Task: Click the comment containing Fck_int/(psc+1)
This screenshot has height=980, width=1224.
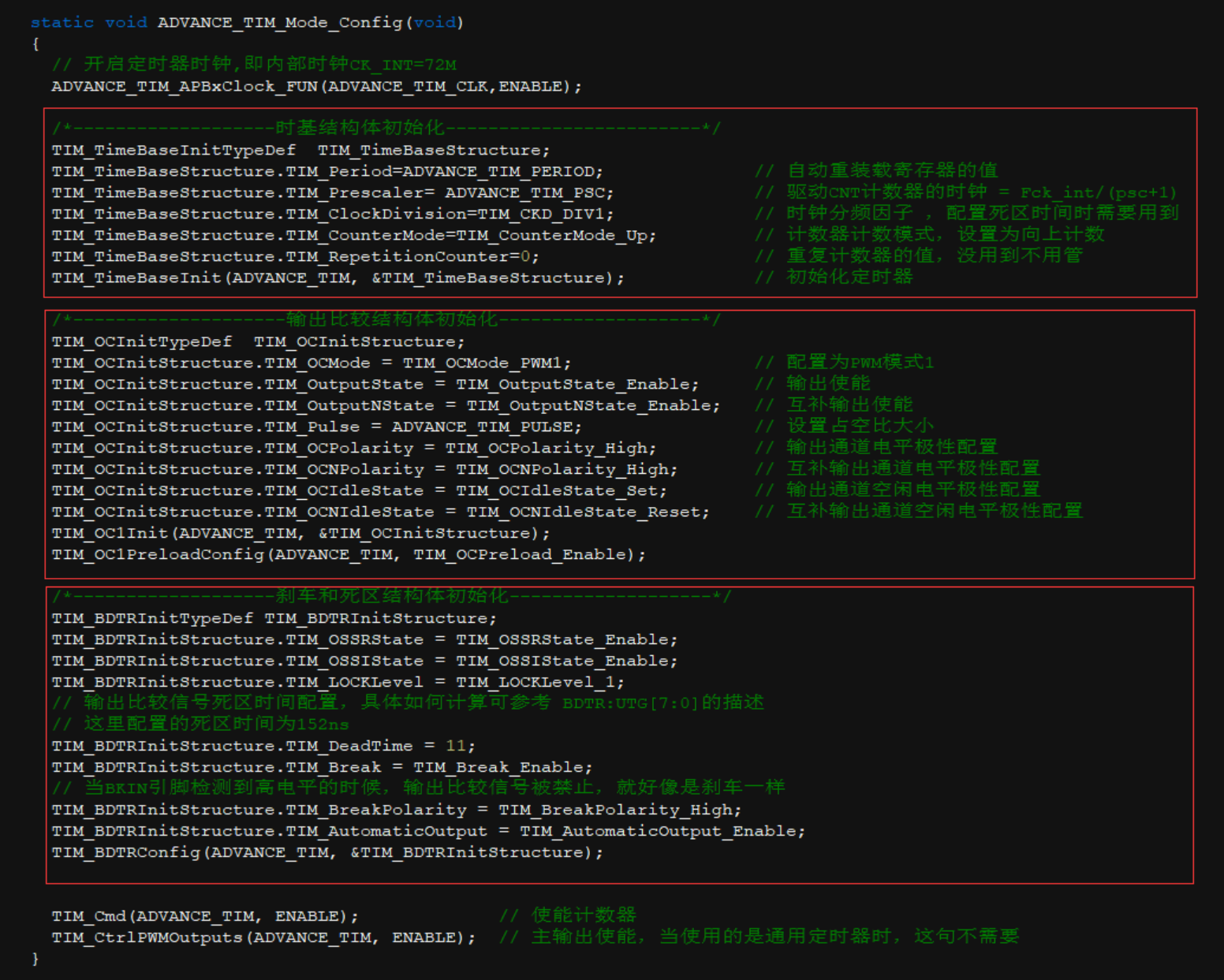Action: (x=965, y=192)
